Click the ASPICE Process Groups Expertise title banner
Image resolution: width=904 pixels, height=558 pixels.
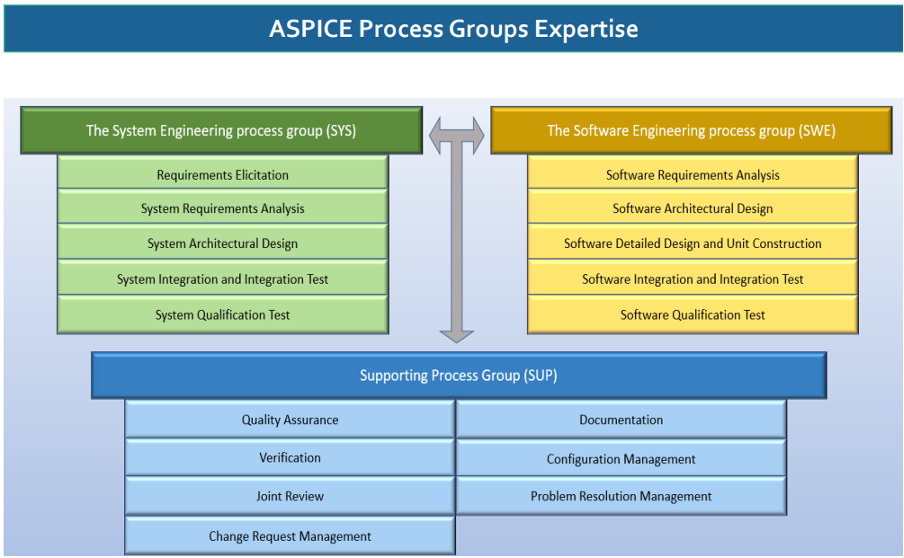[x=452, y=29]
